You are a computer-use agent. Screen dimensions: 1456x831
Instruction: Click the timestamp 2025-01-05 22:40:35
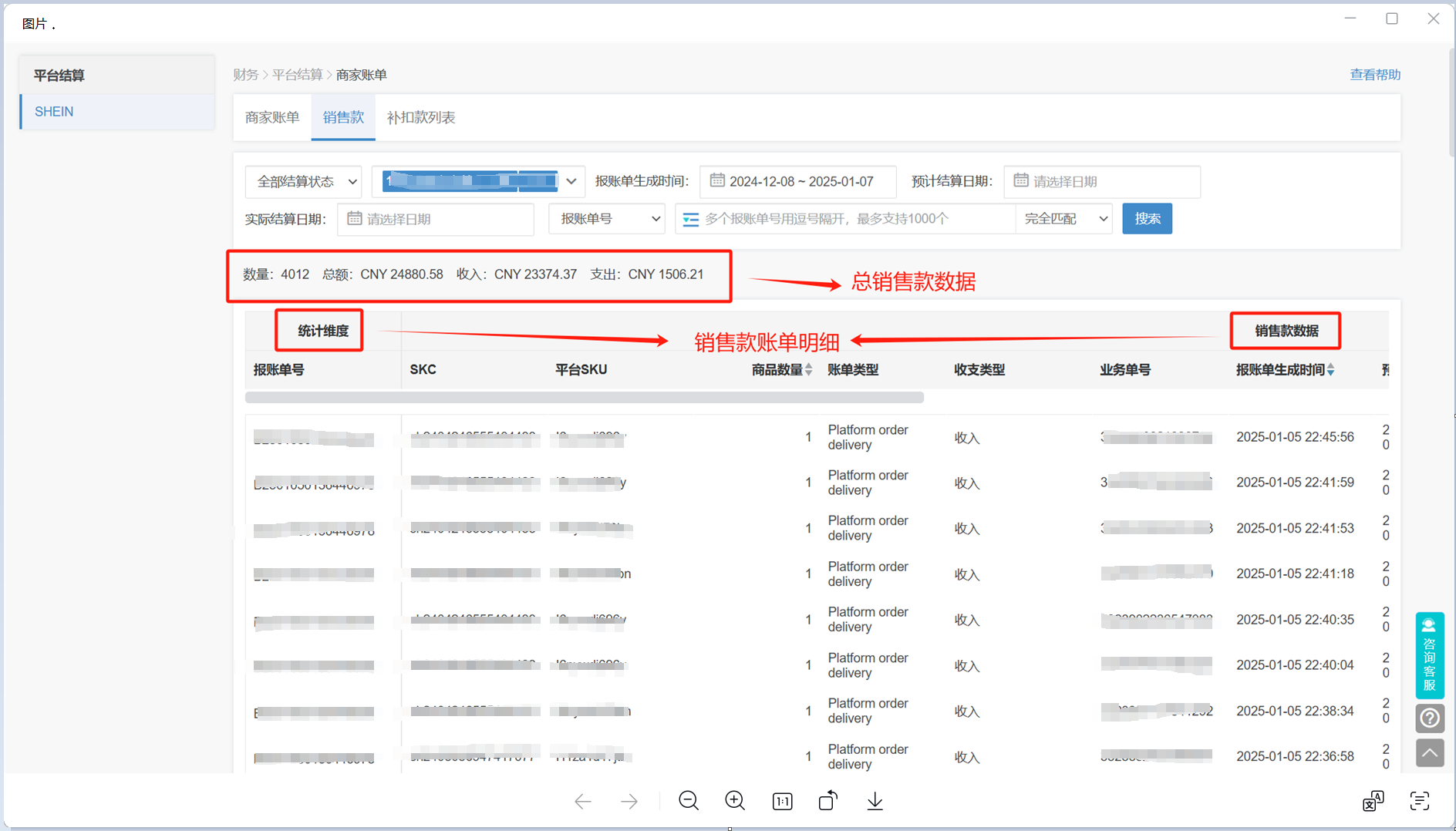click(1295, 620)
